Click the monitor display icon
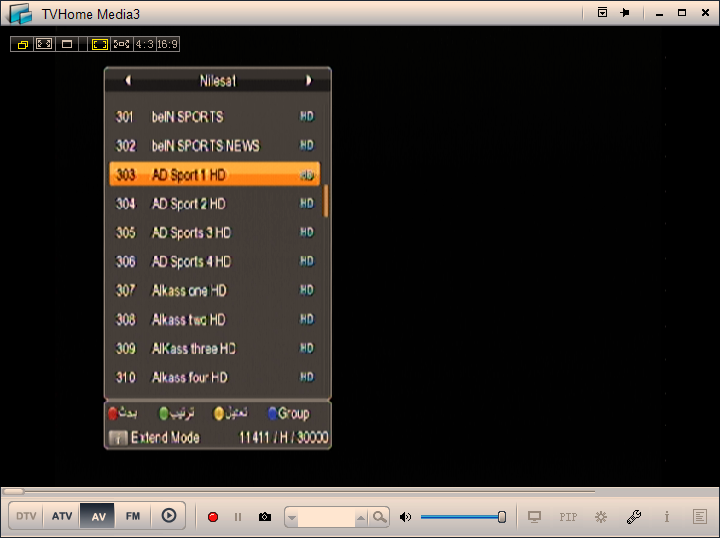 [x=534, y=517]
